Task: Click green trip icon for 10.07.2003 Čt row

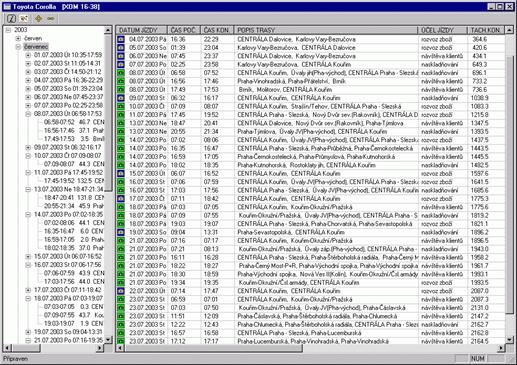Action: tap(121, 106)
